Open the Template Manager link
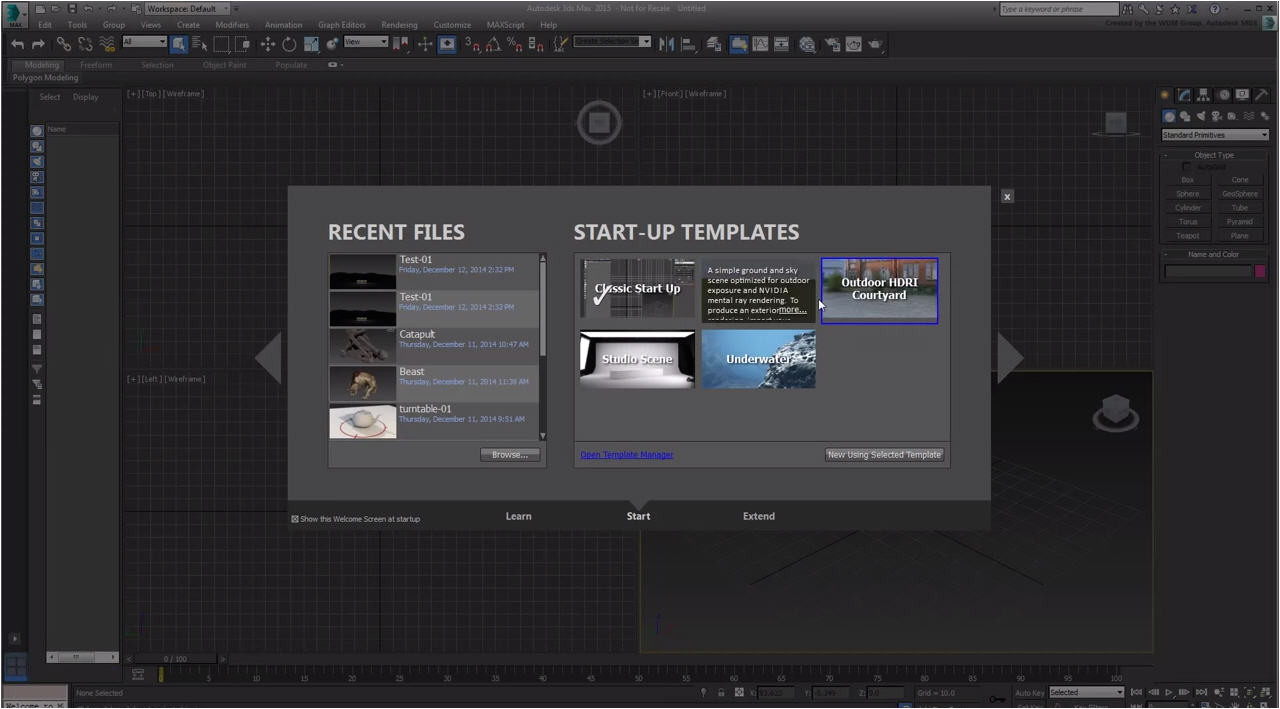The width and height of the screenshot is (1280, 709). pyautogui.click(x=626, y=455)
